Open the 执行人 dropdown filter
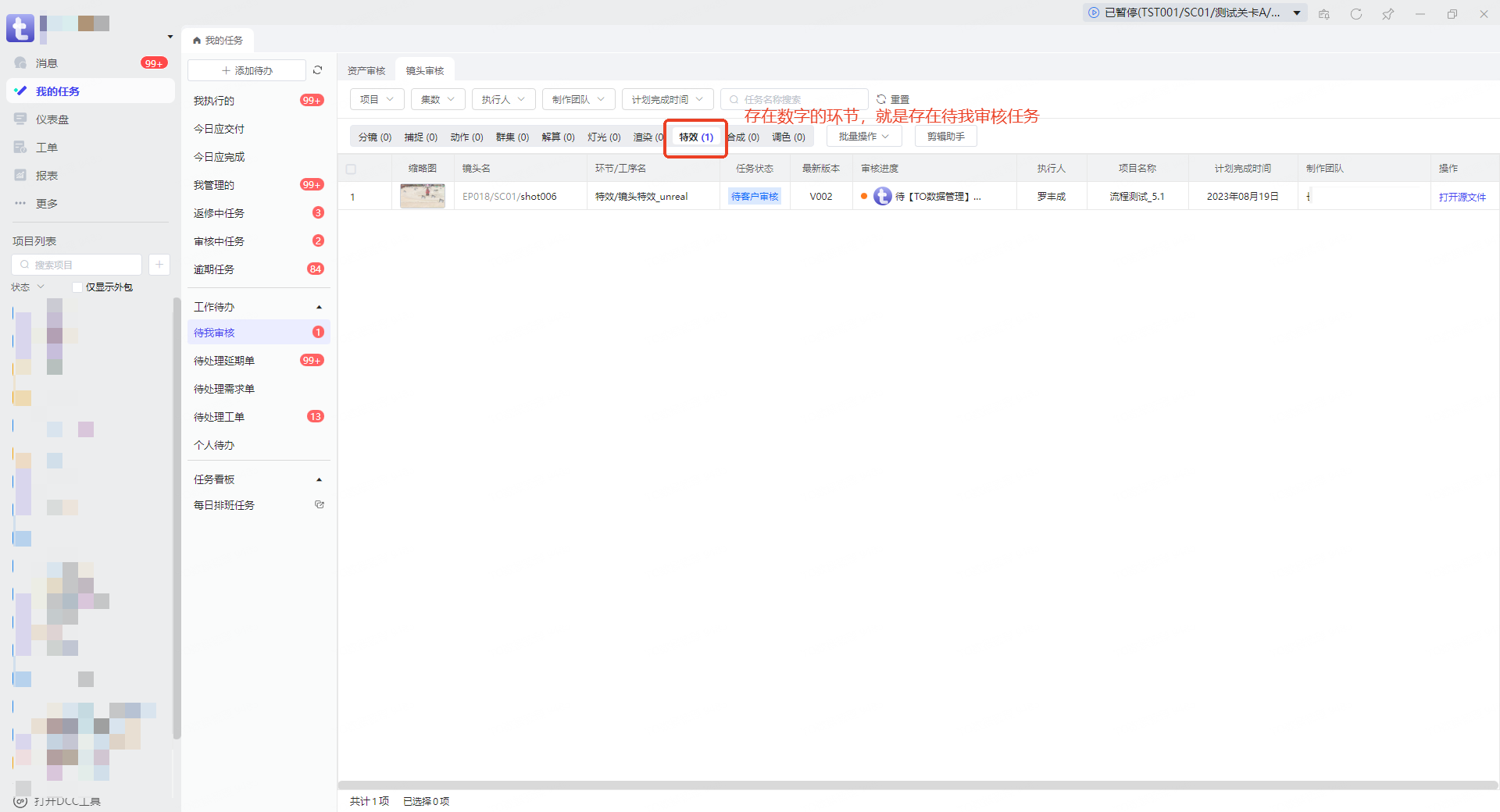Image resolution: width=1500 pixels, height=812 pixels. click(x=503, y=99)
